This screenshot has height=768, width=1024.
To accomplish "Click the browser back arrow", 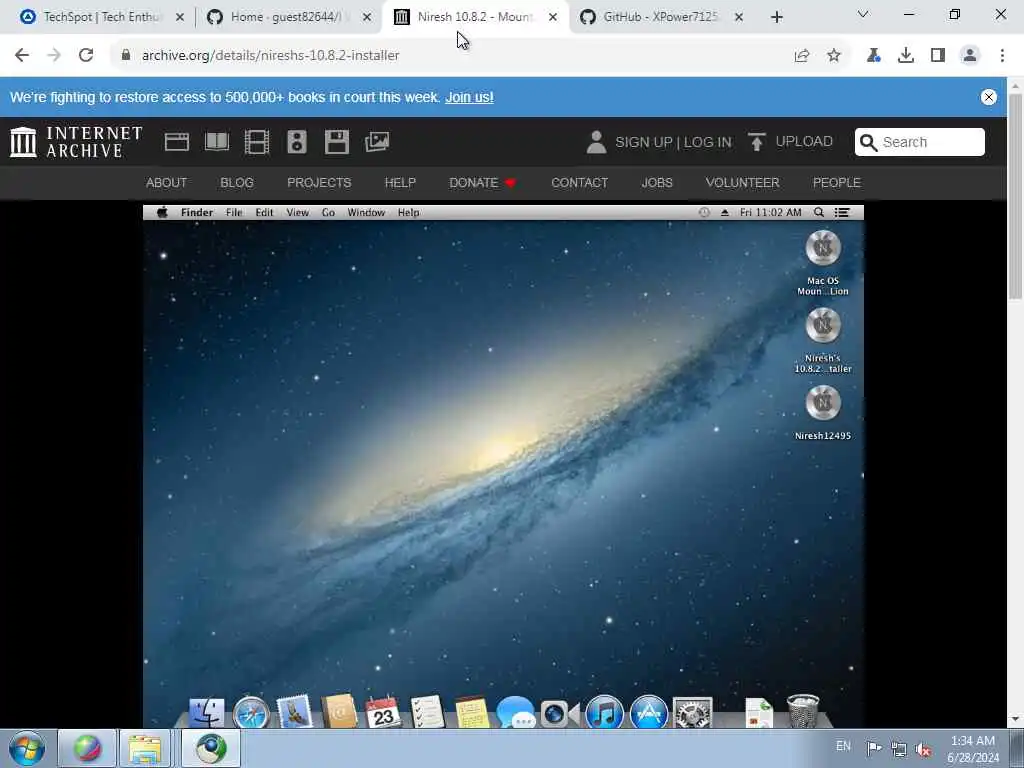I will click(22, 55).
